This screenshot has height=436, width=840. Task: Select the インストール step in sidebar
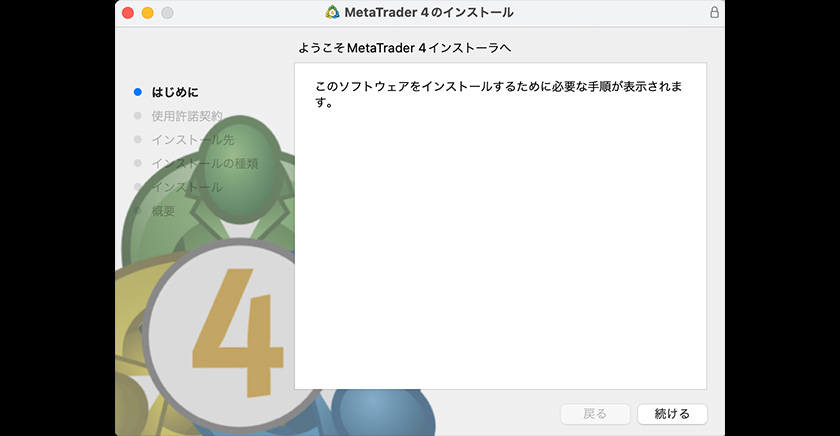186,187
